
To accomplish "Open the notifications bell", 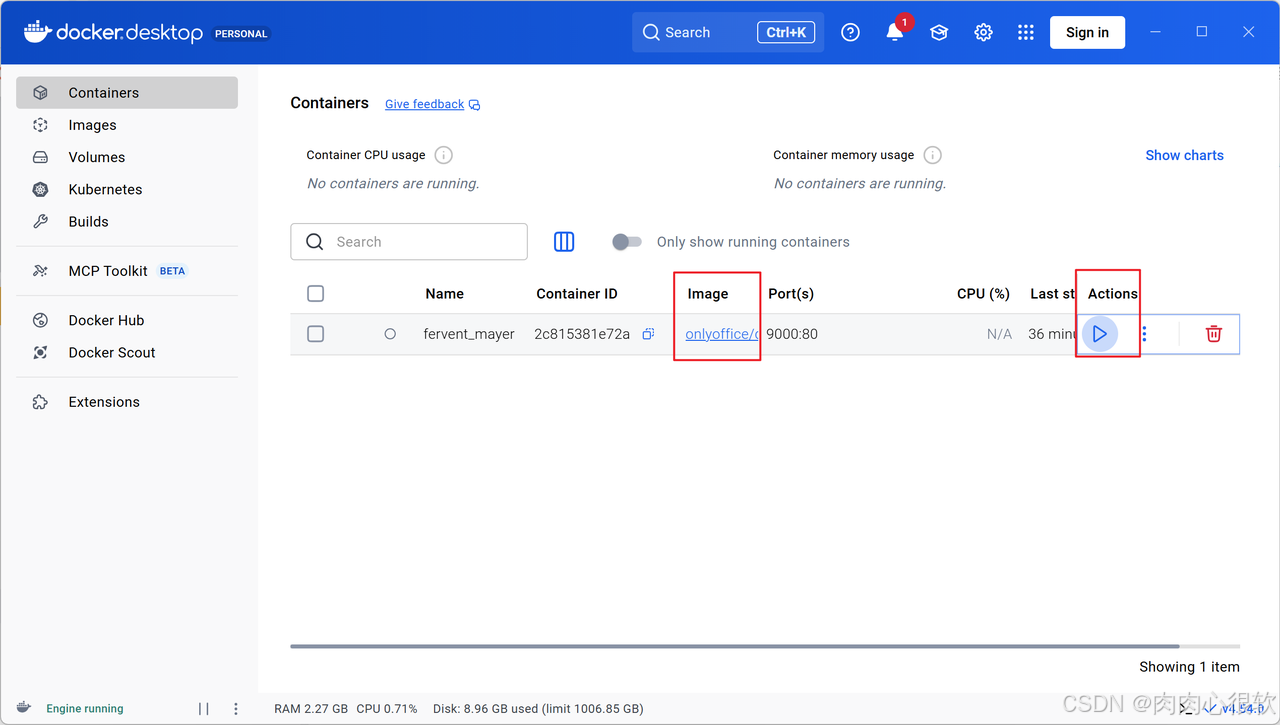I will pos(895,32).
